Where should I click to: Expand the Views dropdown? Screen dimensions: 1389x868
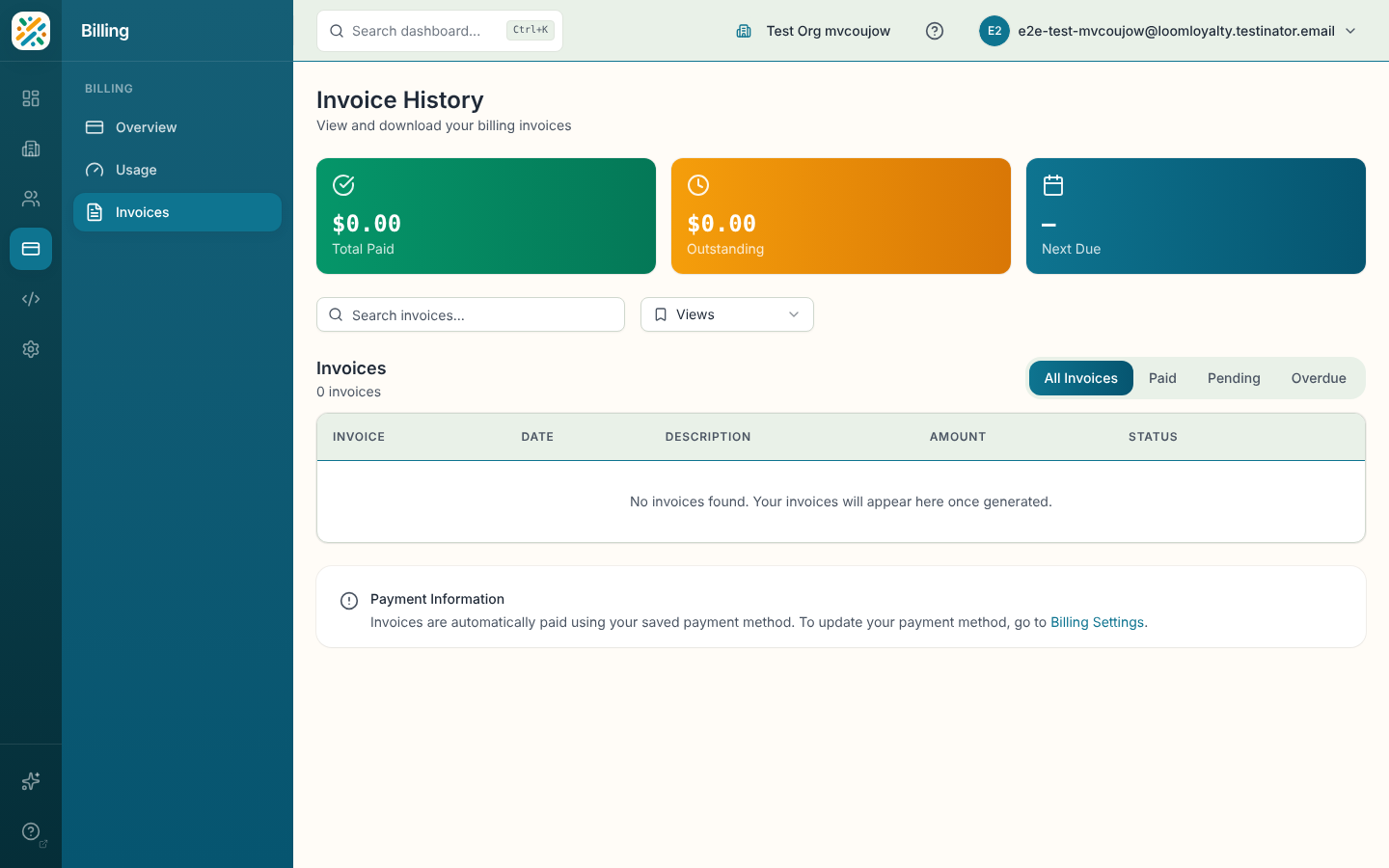[727, 314]
